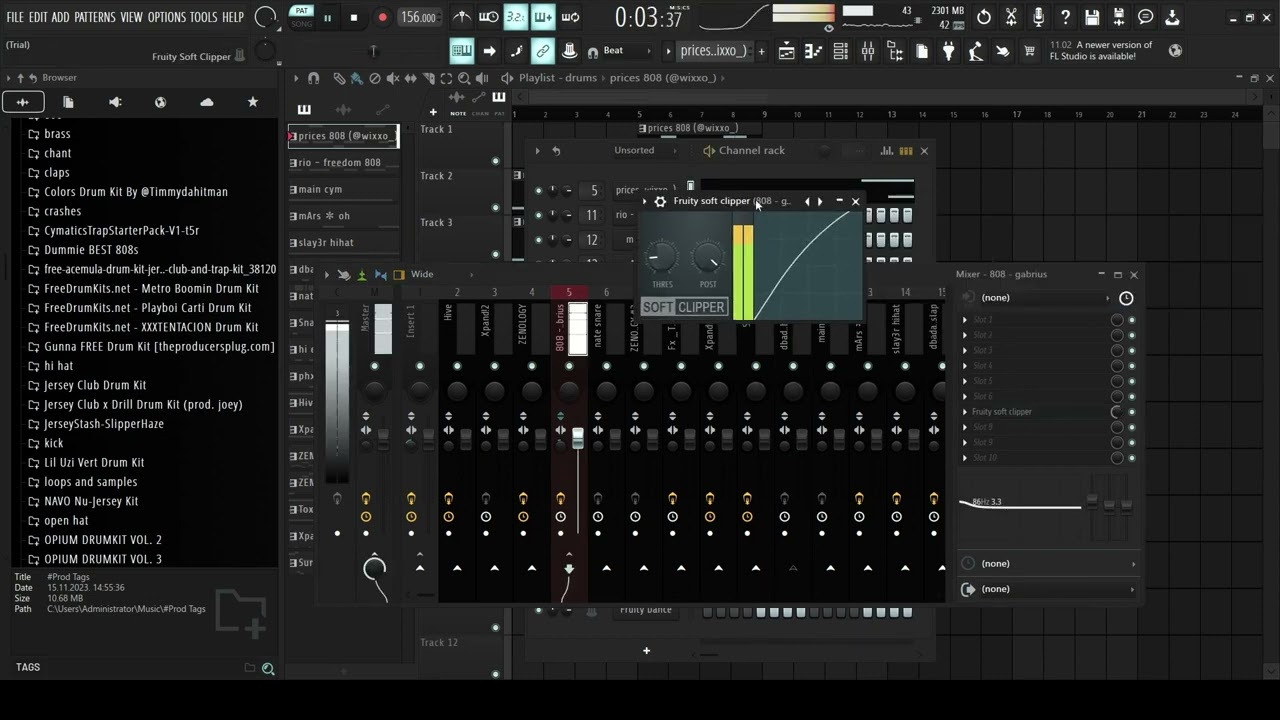Select next preset in Fruity soft clipper
1280x720 pixels.
(820, 202)
